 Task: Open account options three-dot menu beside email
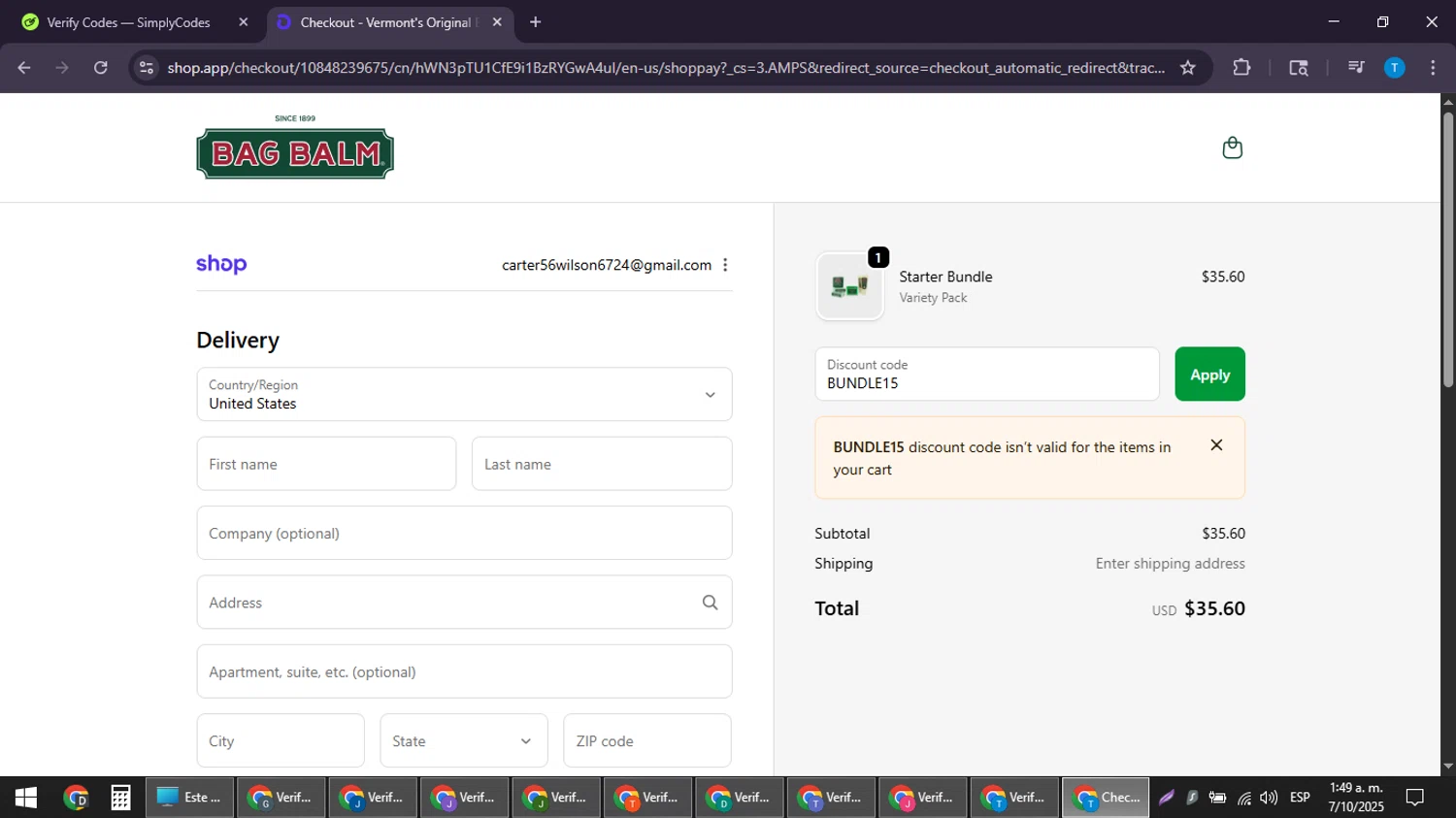tap(725, 265)
